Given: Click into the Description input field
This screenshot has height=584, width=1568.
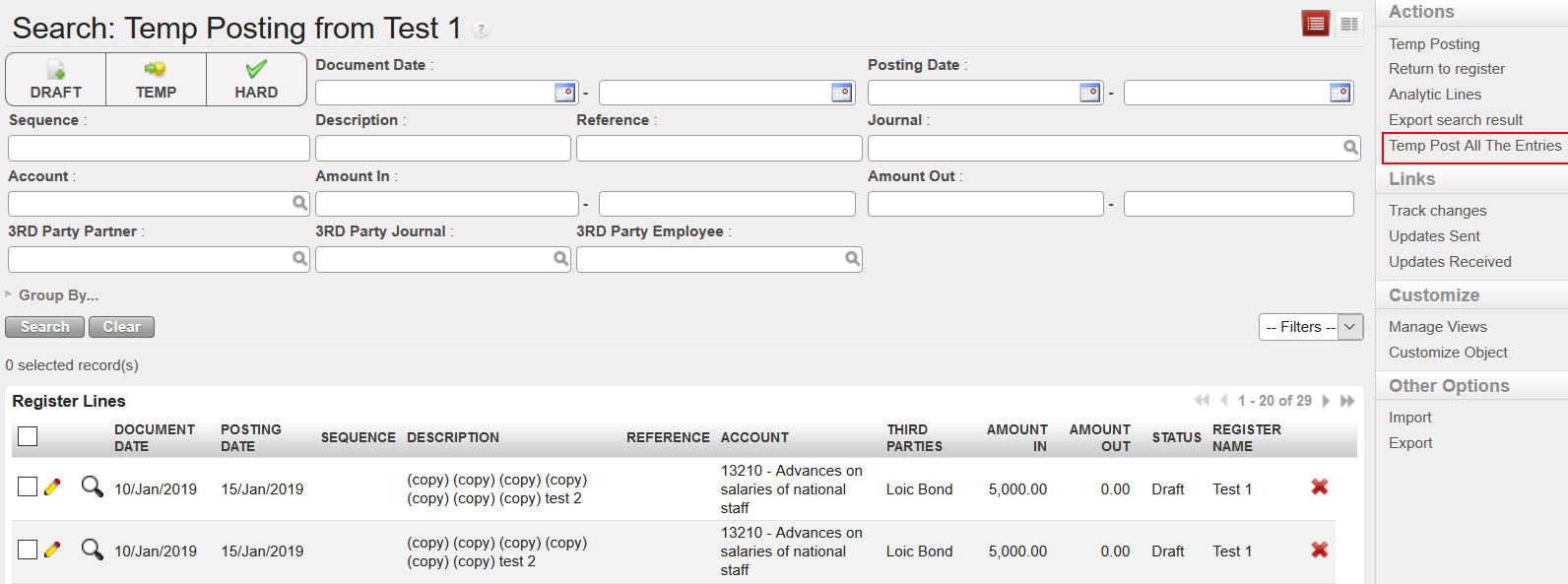Looking at the screenshot, I should [x=442, y=149].
